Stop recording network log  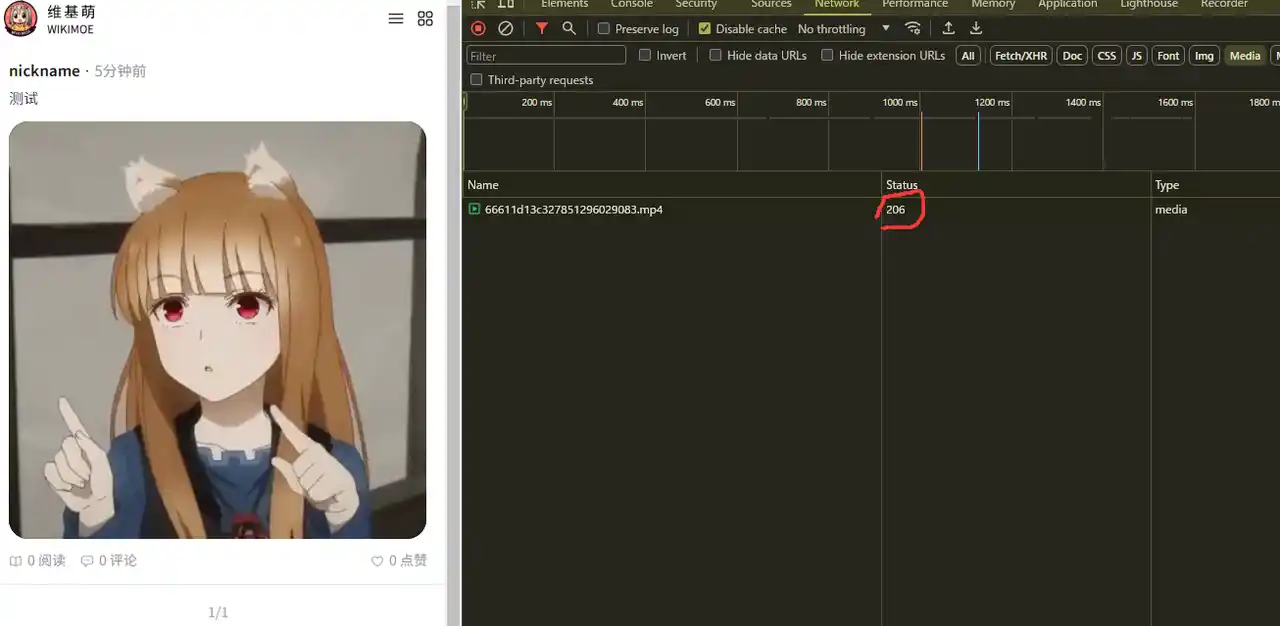[x=478, y=29]
